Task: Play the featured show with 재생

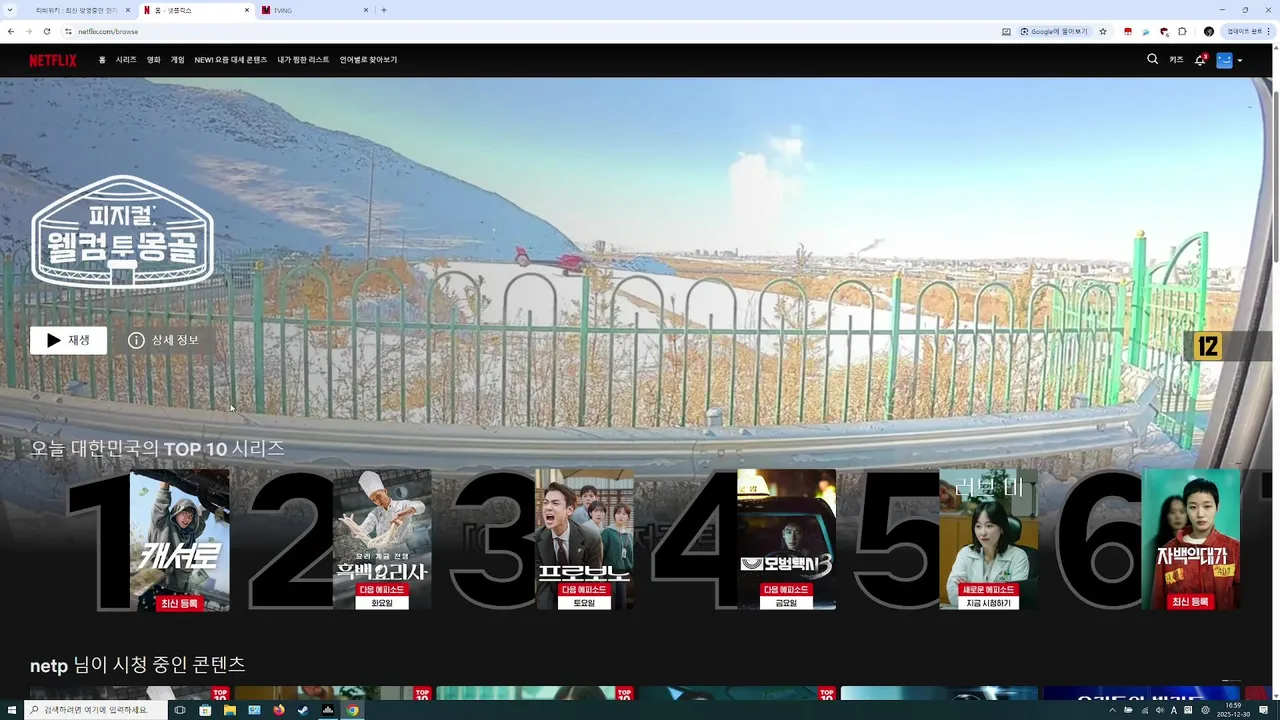Action: tap(68, 340)
